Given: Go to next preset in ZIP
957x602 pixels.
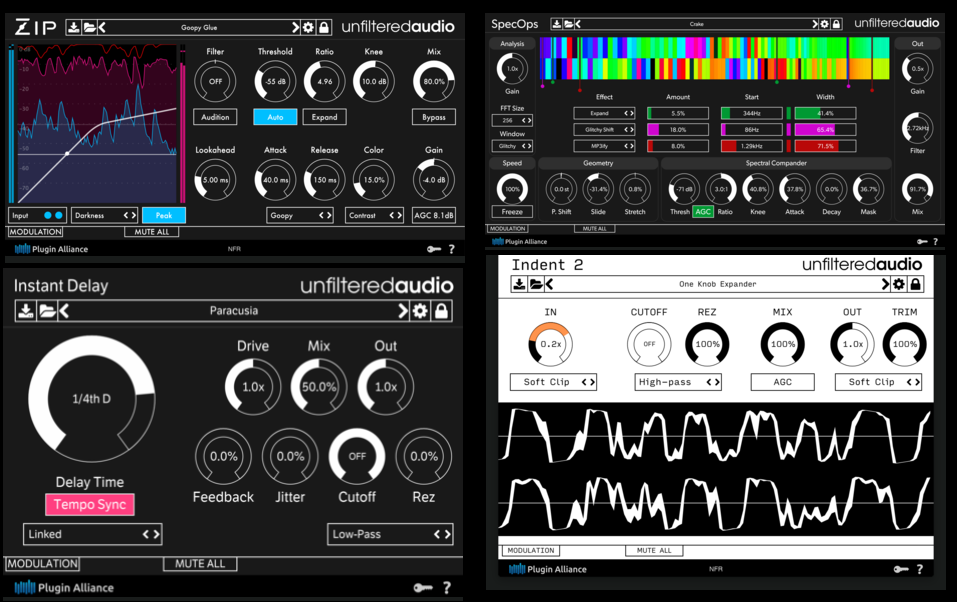Looking at the screenshot, I should pos(295,27).
